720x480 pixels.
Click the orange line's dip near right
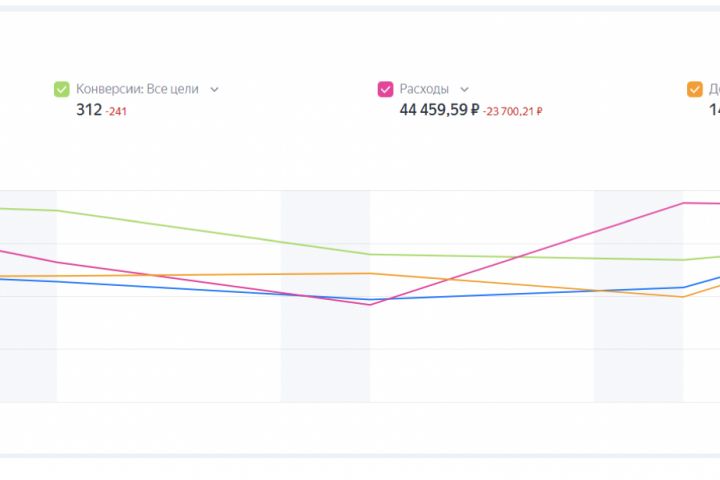[x=684, y=297]
